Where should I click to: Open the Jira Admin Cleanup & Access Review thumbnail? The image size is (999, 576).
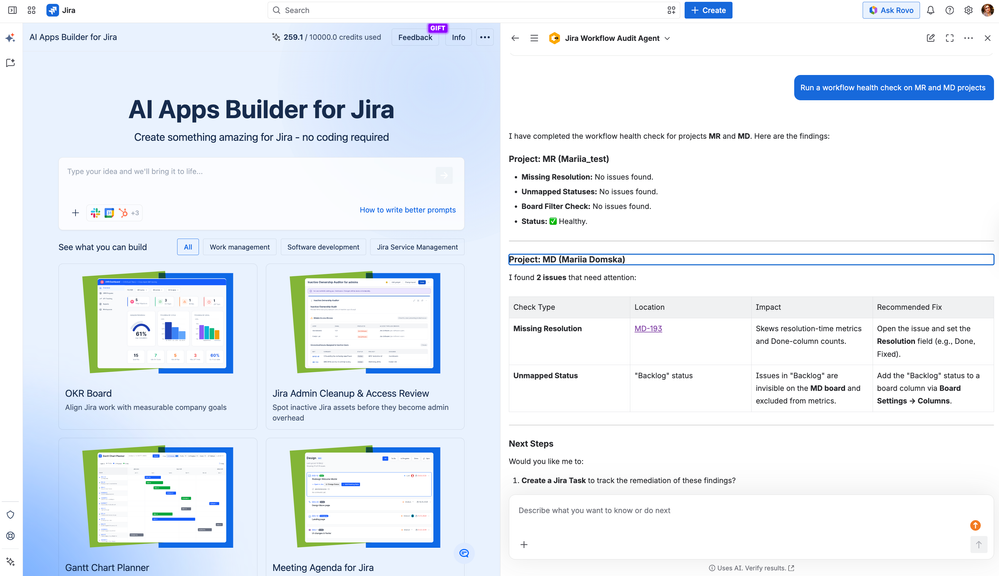[365, 324]
